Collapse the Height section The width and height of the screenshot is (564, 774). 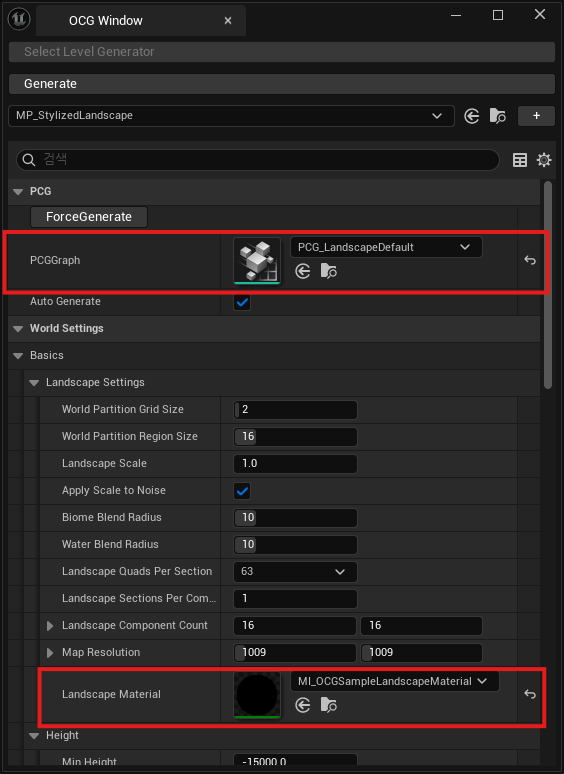click(x=34, y=736)
